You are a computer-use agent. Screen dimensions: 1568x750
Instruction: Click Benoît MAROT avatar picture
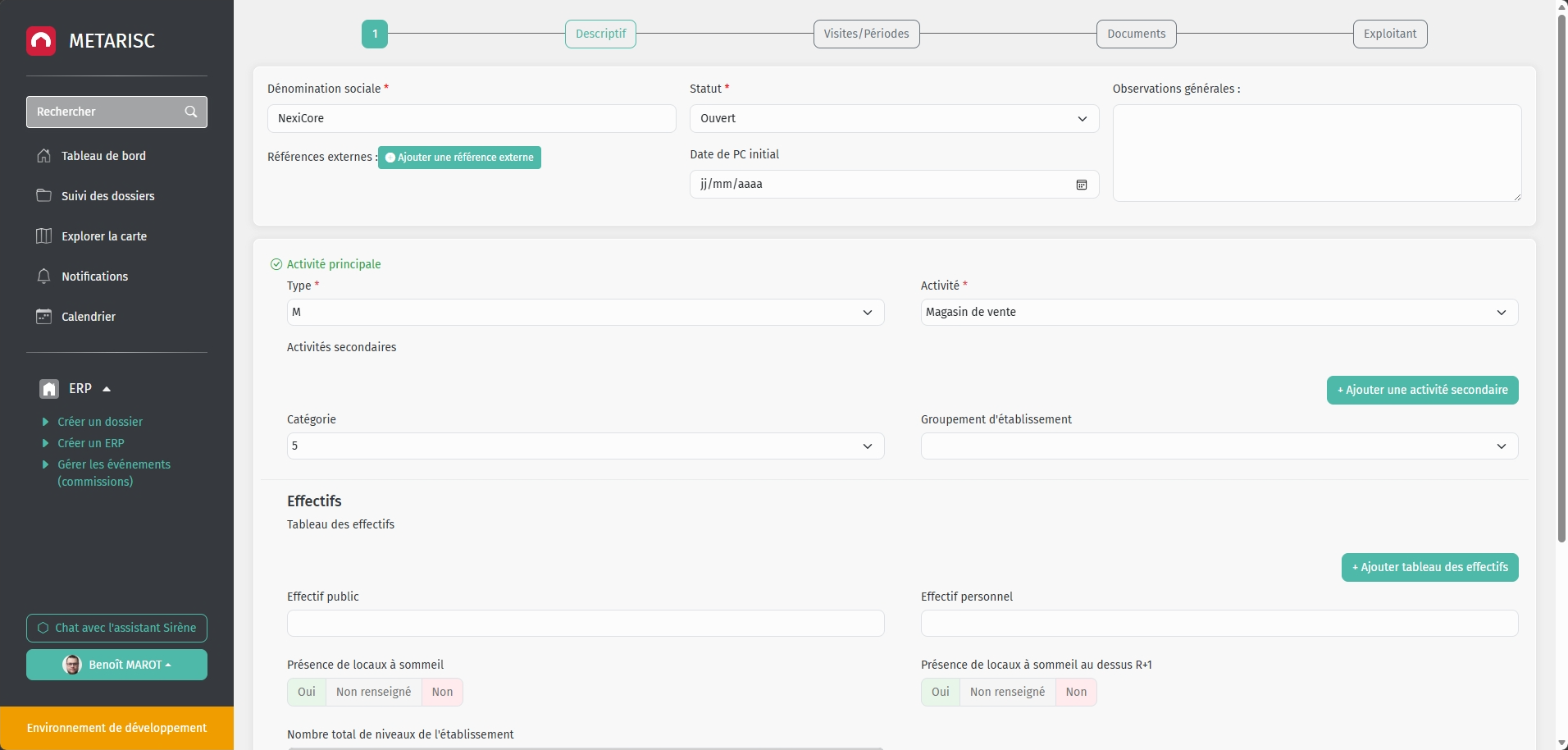72,665
